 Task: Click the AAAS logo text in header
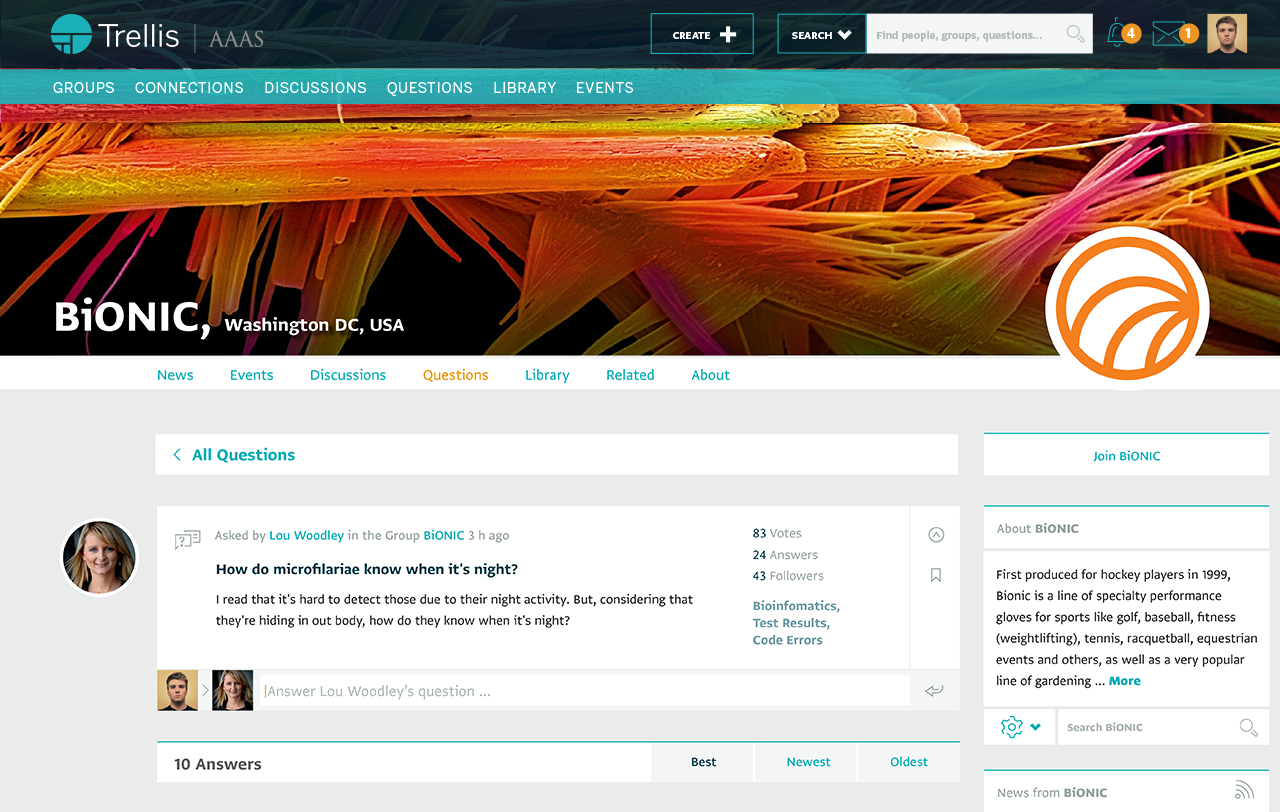tap(236, 39)
